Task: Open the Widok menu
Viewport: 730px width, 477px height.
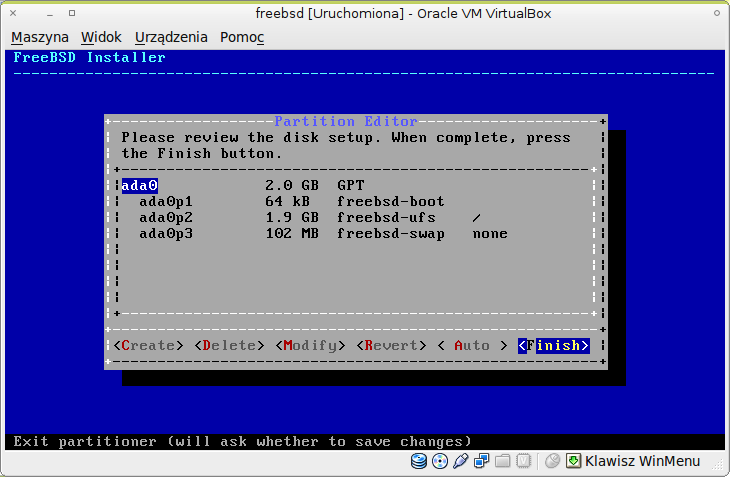Action: (101, 37)
